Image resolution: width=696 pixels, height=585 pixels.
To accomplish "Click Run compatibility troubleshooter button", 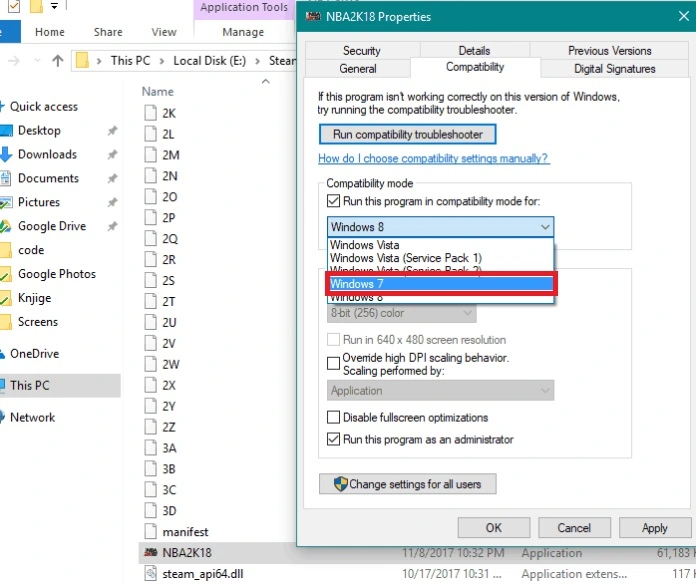I will pyautogui.click(x=407, y=134).
